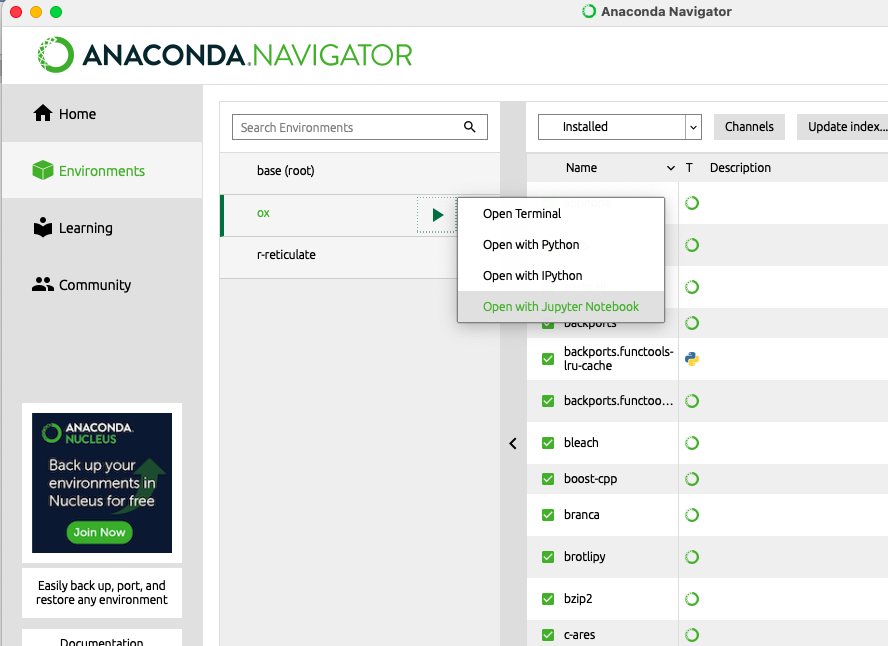
Task: Toggle the backports.functoo… package checkbox
Action: coord(548,401)
